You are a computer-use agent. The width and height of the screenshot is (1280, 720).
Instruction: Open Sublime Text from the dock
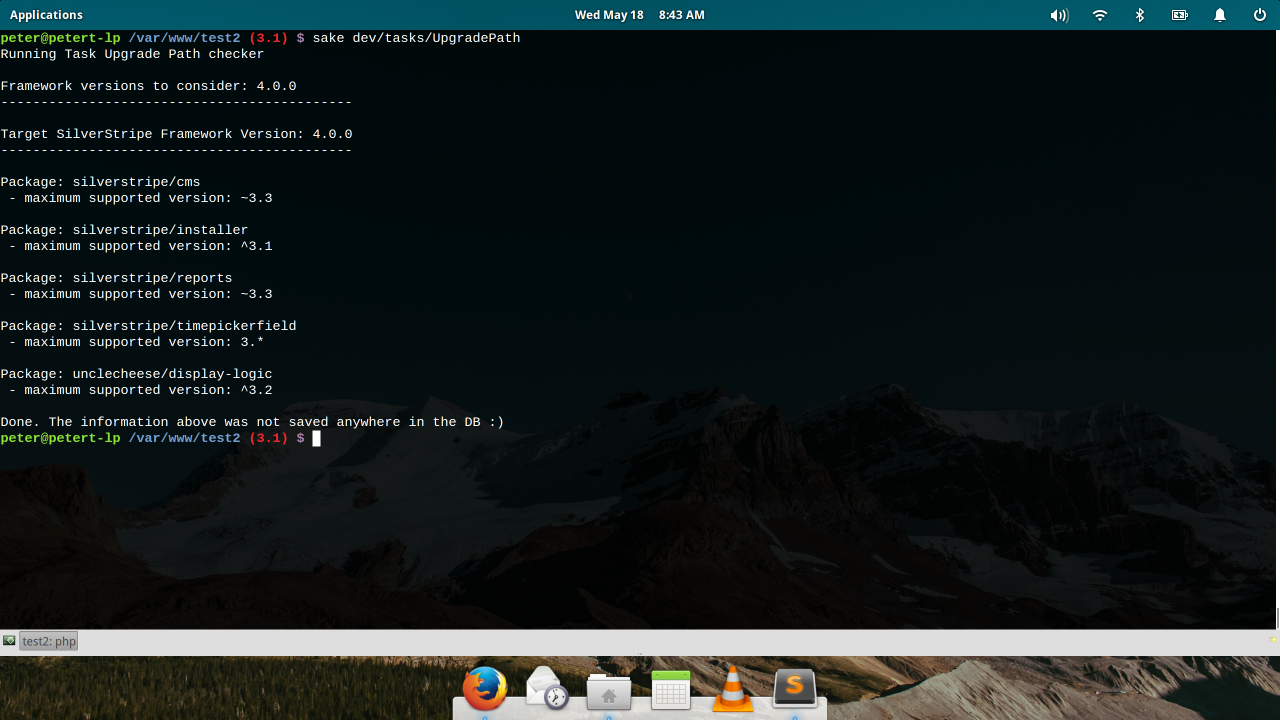[794, 690]
